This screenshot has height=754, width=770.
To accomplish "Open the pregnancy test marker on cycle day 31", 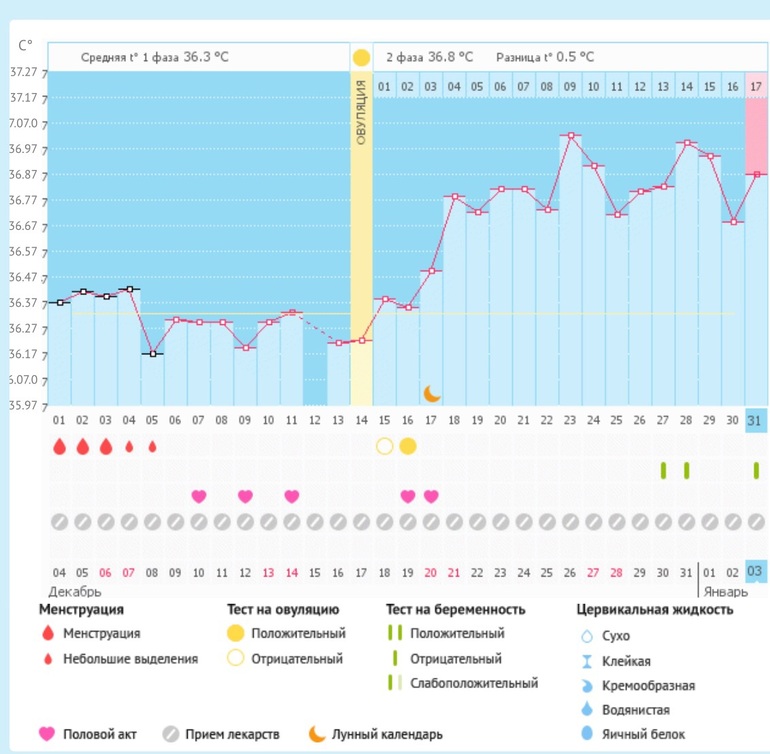I will (x=756, y=470).
